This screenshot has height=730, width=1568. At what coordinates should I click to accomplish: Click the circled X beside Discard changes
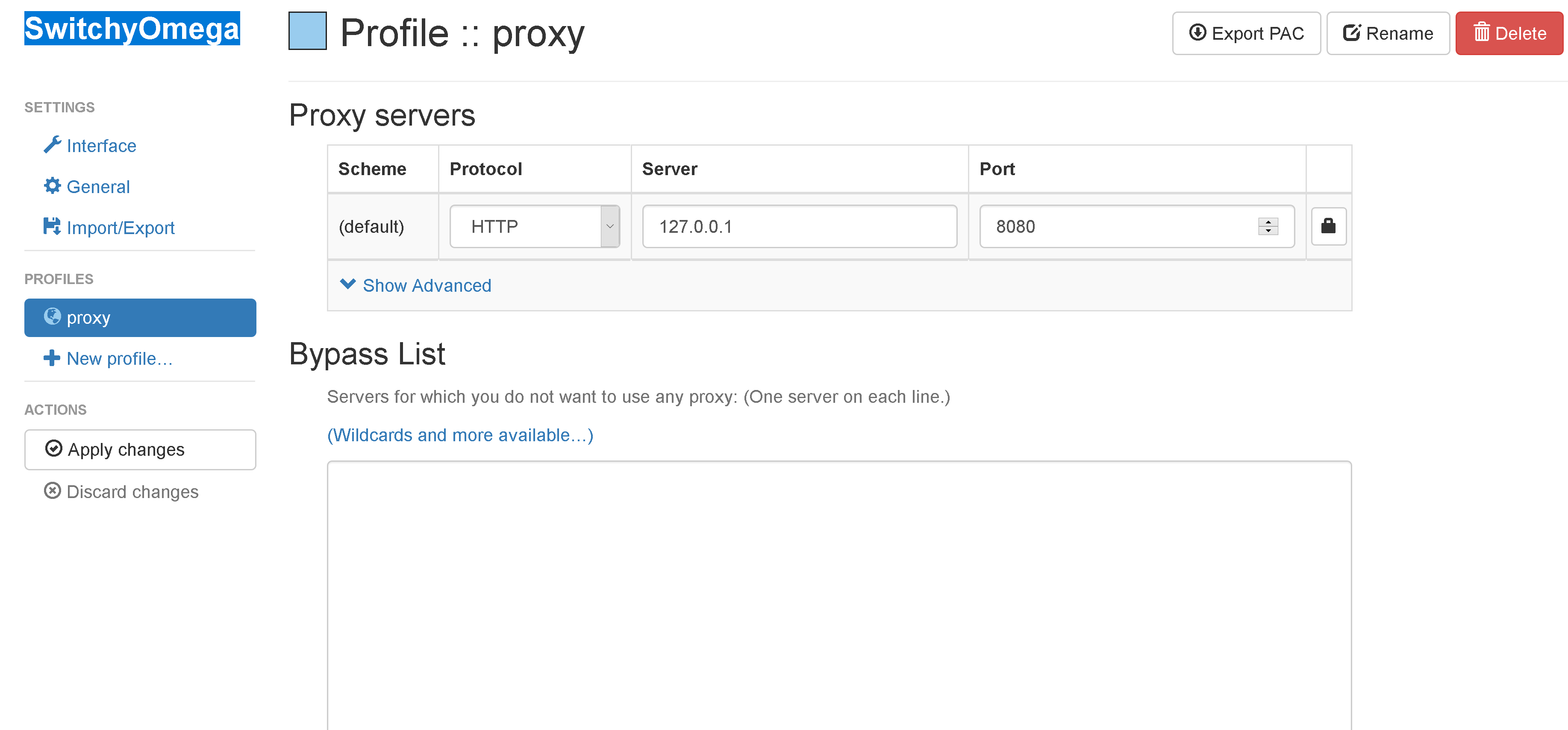[x=53, y=490]
